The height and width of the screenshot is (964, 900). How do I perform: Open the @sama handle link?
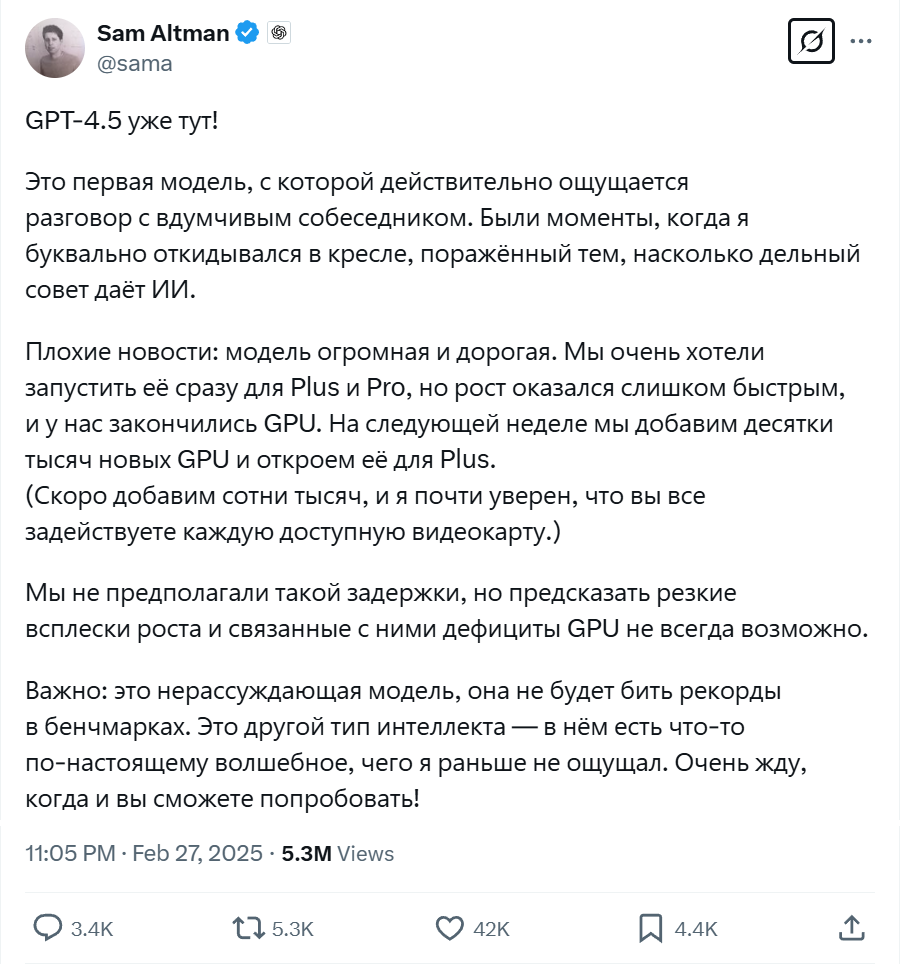coord(134,63)
